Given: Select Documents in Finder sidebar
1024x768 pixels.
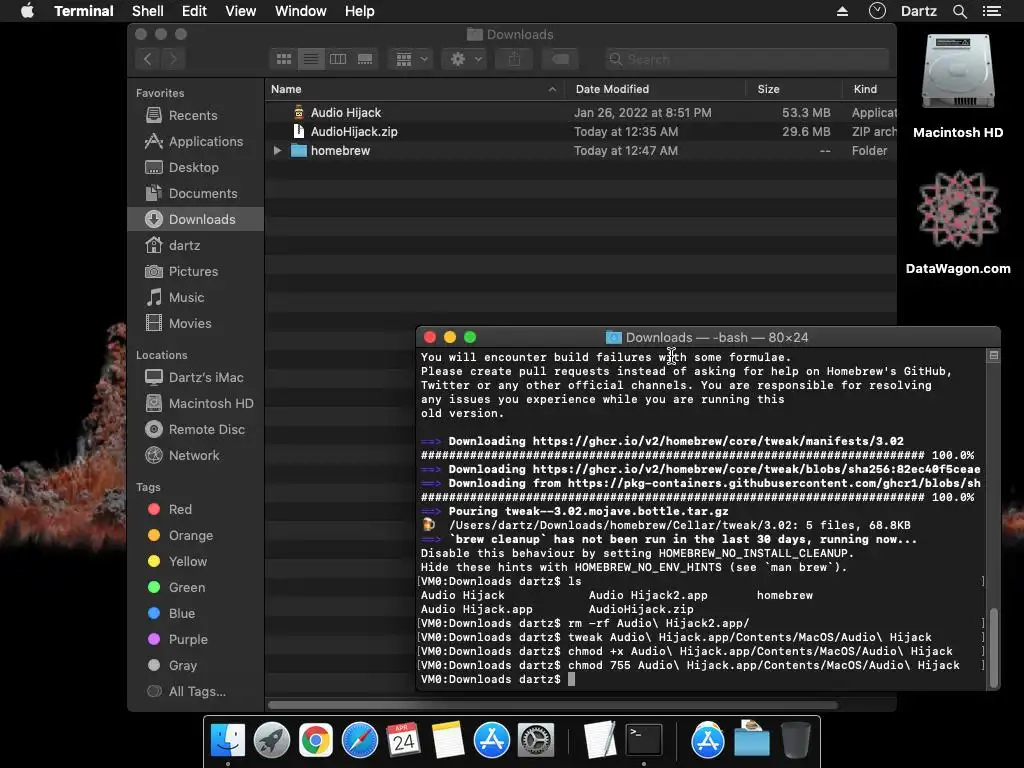Looking at the screenshot, I should pyautogui.click(x=195, y=194).
